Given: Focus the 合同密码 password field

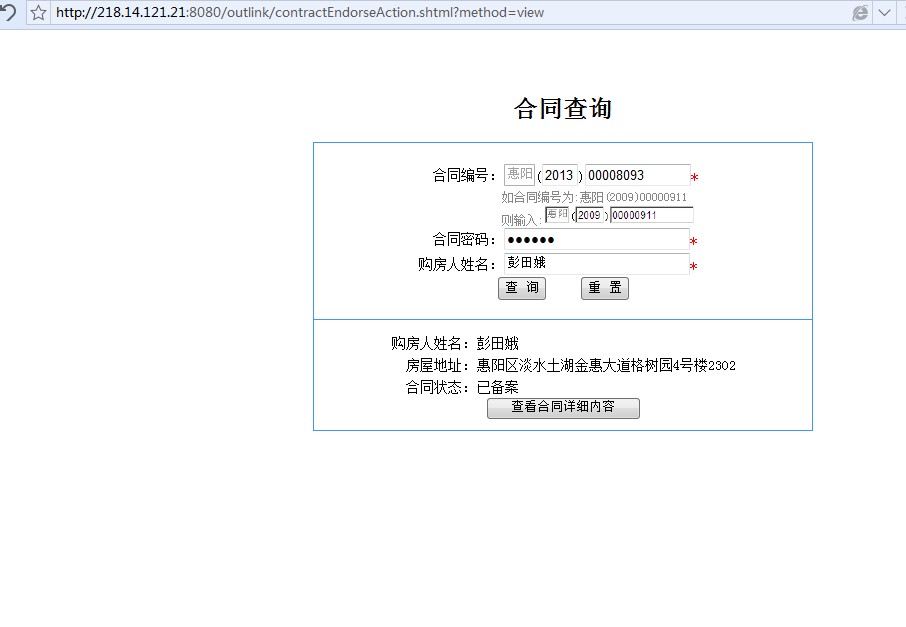Looking at the screenshot, I should 596,239.
